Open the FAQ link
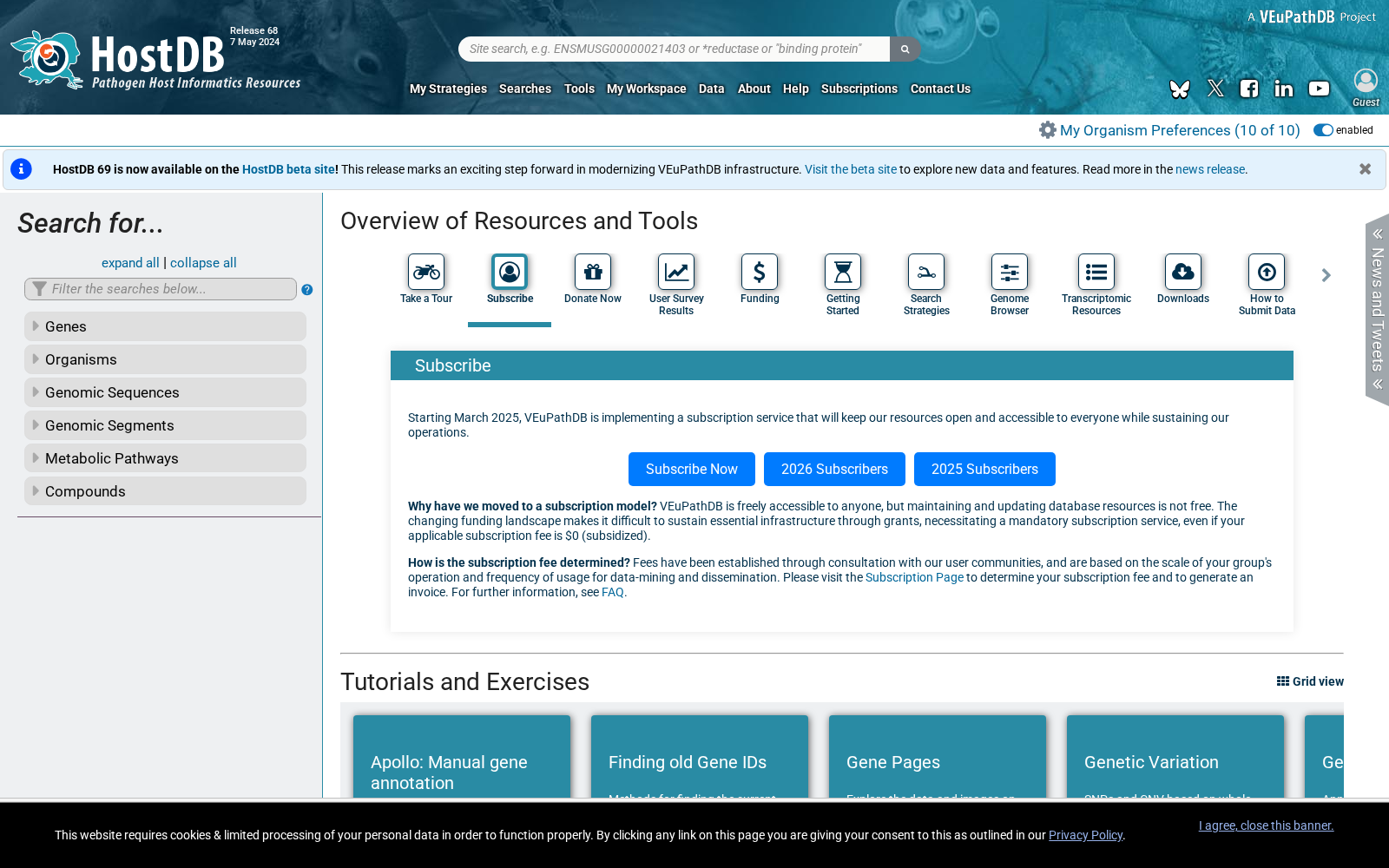Viewport: 1389px width, 868px height. click(613, 592)
